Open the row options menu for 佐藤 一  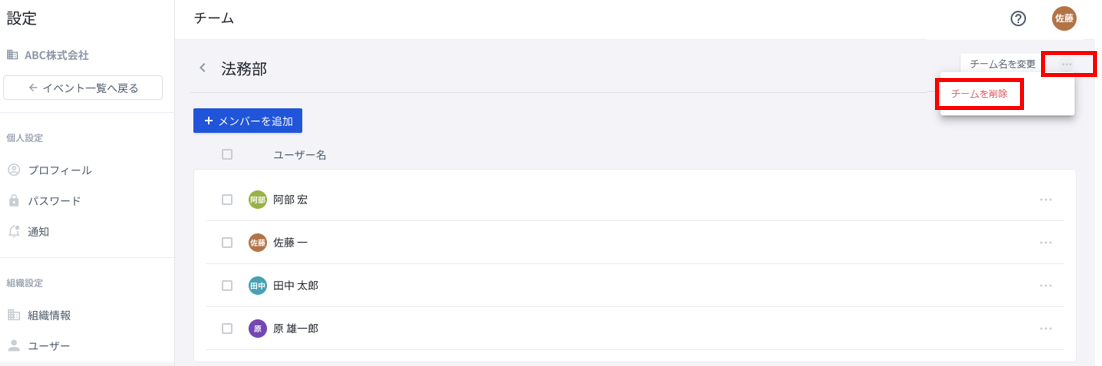[x=1046, y=242]
